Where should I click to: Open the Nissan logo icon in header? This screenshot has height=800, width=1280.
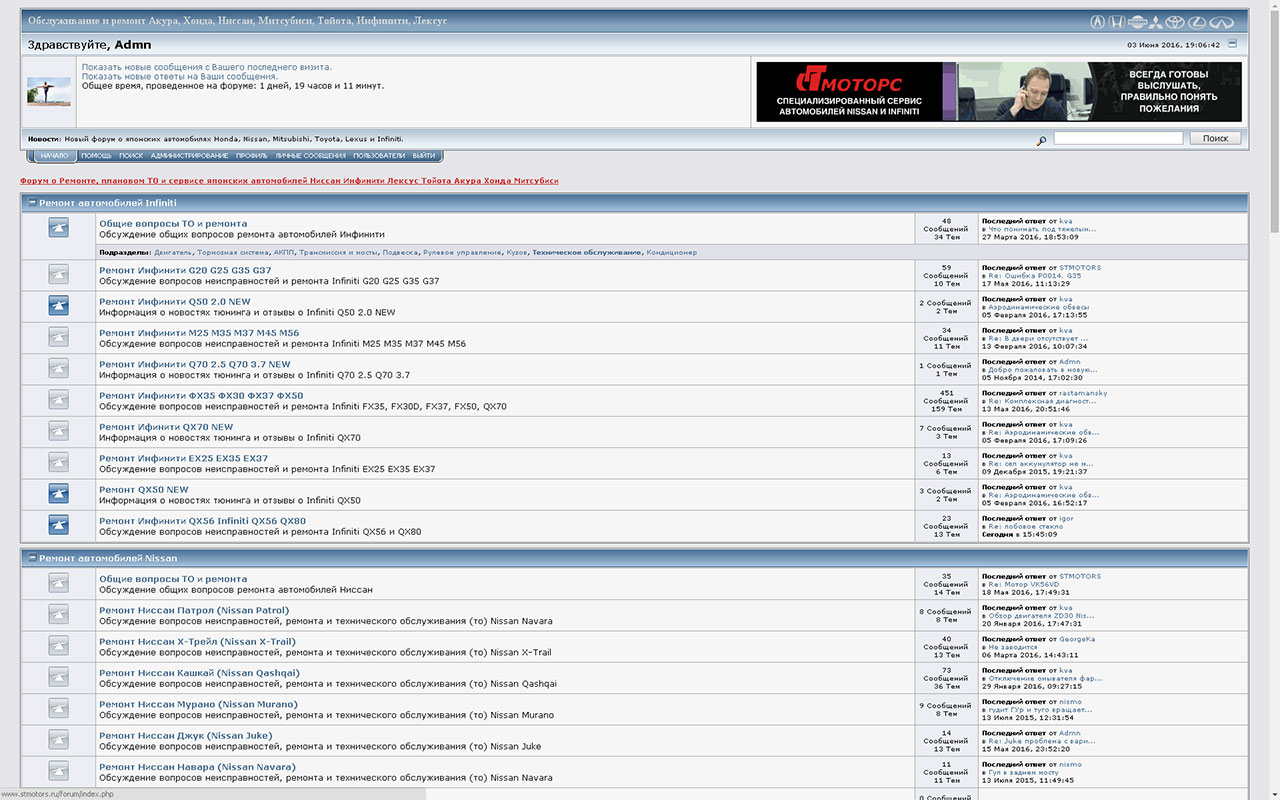(x=1136, y=22)
